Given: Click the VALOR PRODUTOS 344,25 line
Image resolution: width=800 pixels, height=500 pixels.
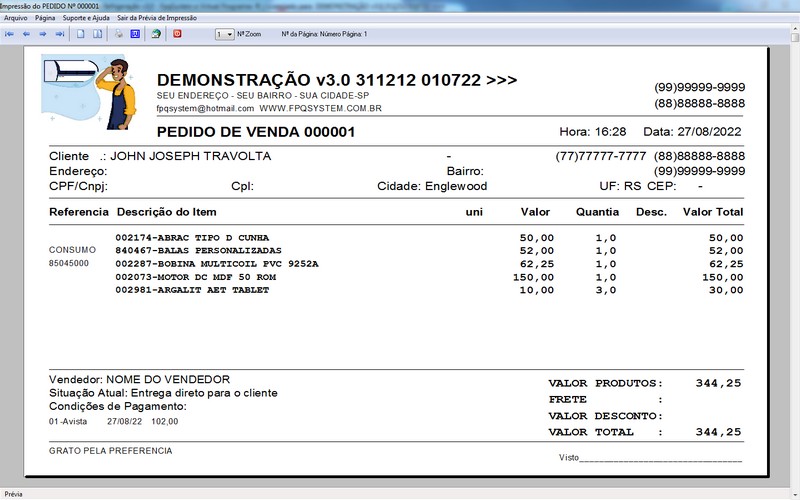Looking at the screenshot, I should click(x=644, y=383).
